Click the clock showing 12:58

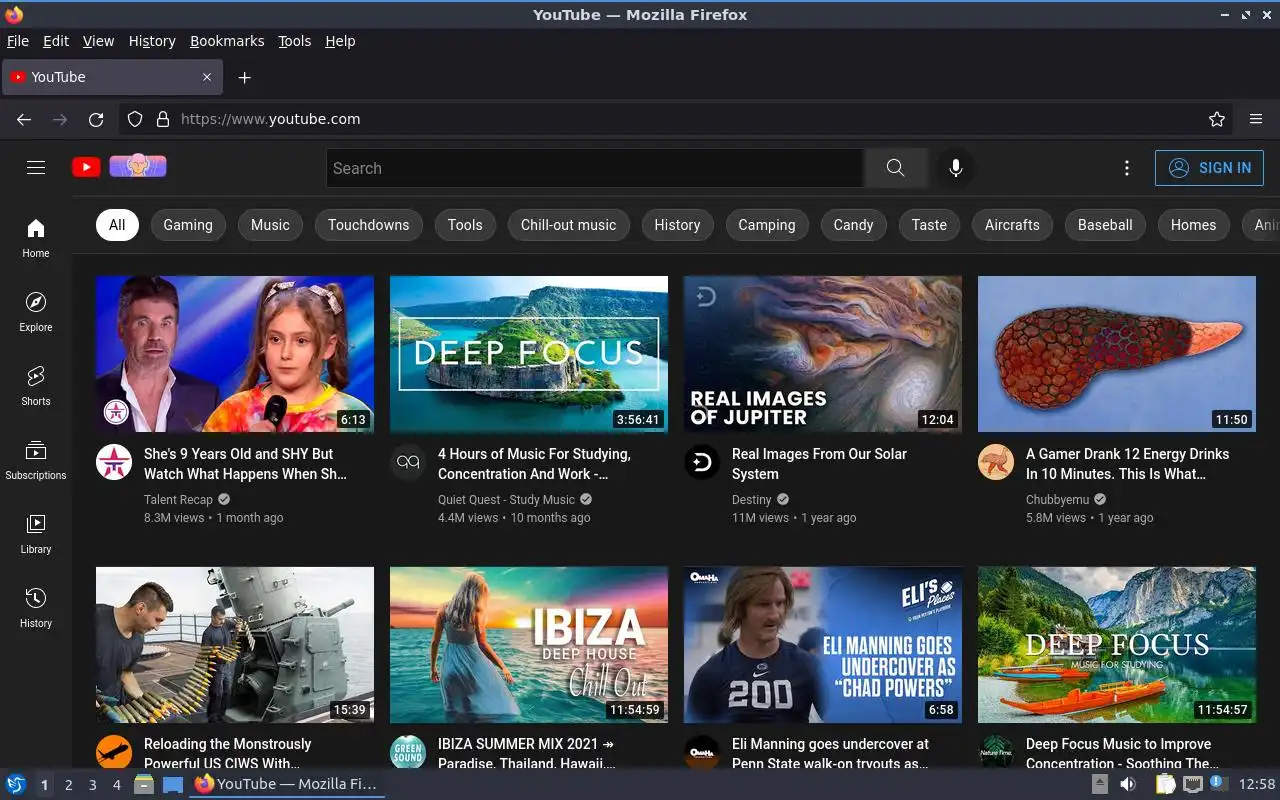1257,785
